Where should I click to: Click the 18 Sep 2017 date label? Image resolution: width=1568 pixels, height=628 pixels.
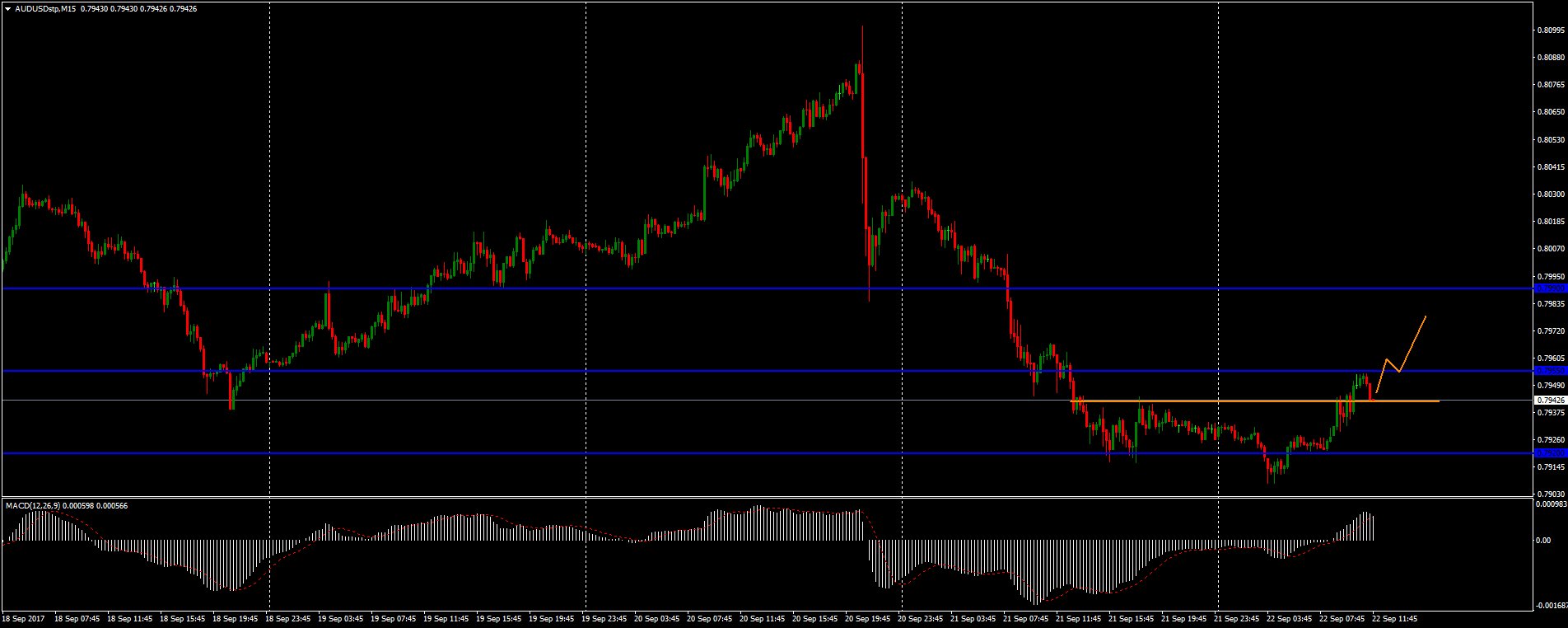(25, 617)
